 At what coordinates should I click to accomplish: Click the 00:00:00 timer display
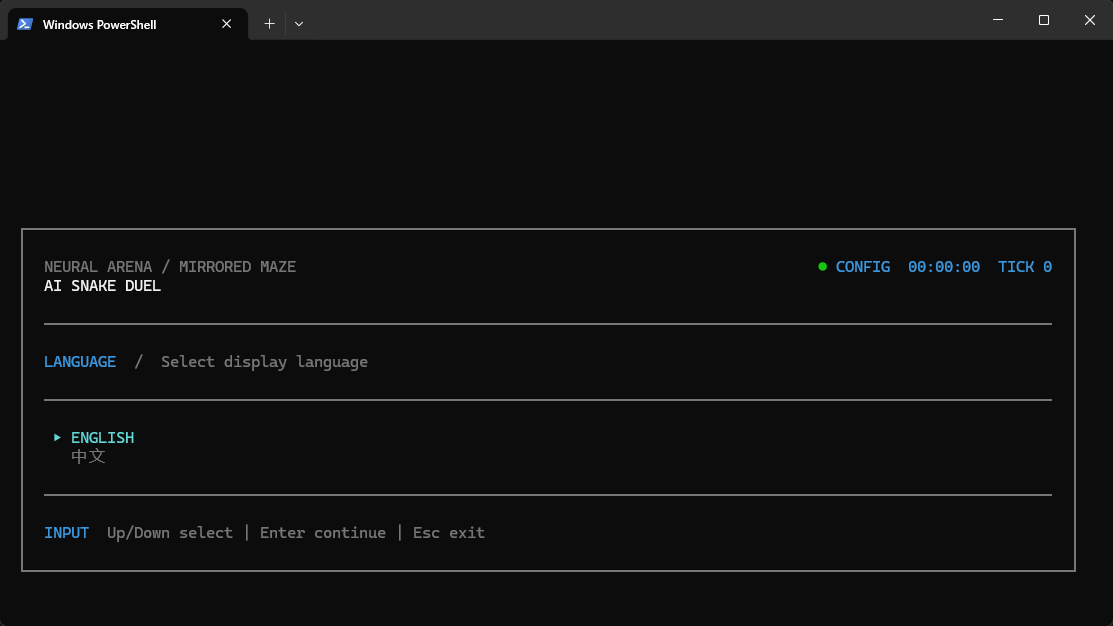point(943,267)
